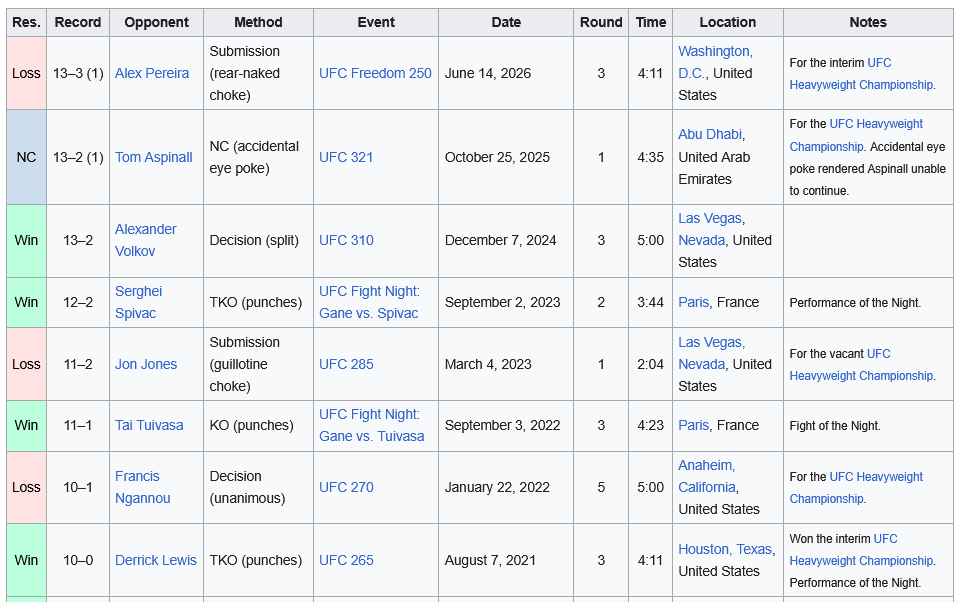960x602 pixels.
Task: Open UFC Fight Night: Gane vs. Tuivasa link
Action: click(372, 425)
